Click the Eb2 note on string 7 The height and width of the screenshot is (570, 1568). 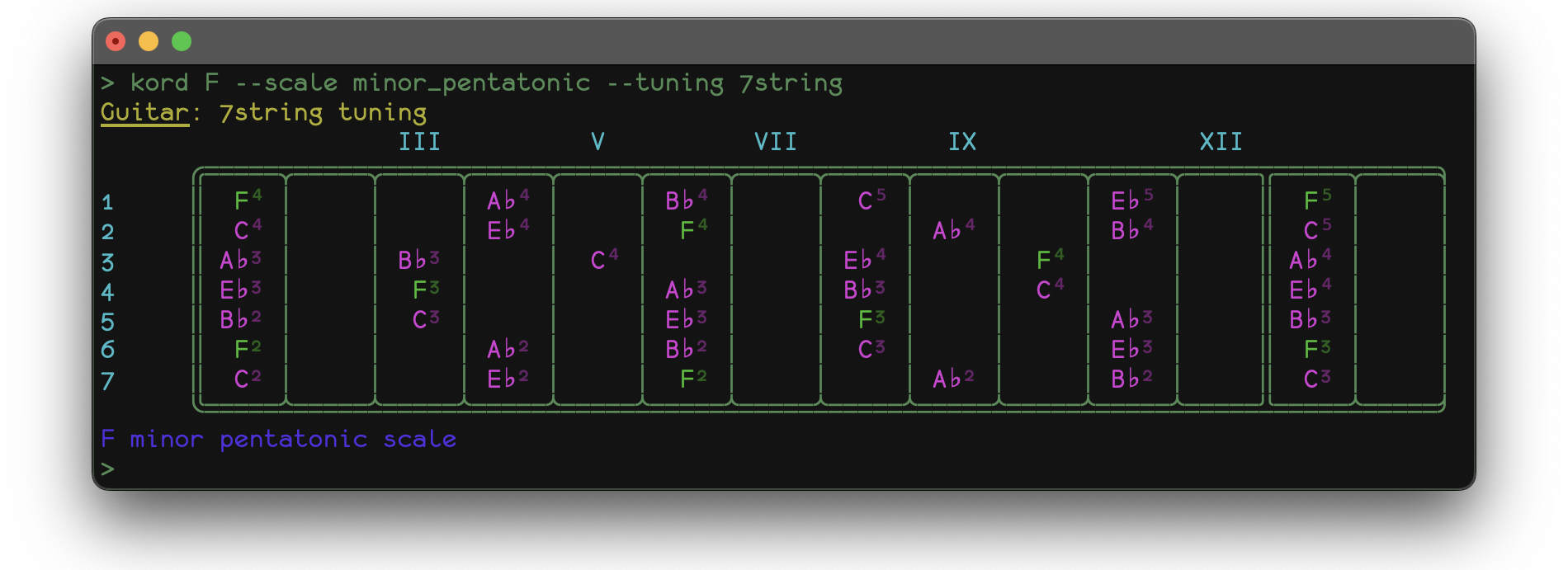click(x=507, y=379)
